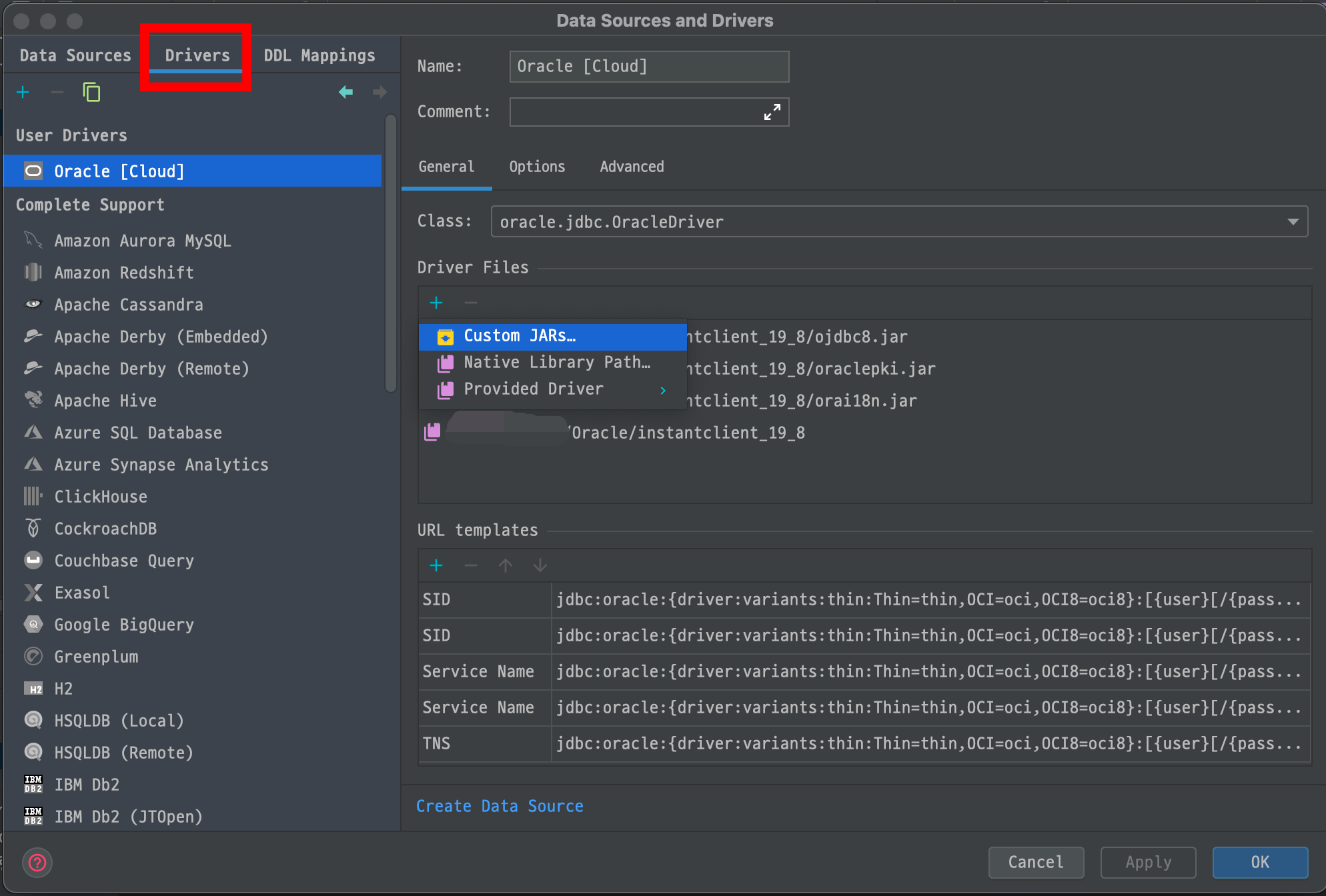Select the IBM Db2 driver
Viewport: 1326px width, 896px height.
[192, 784]
